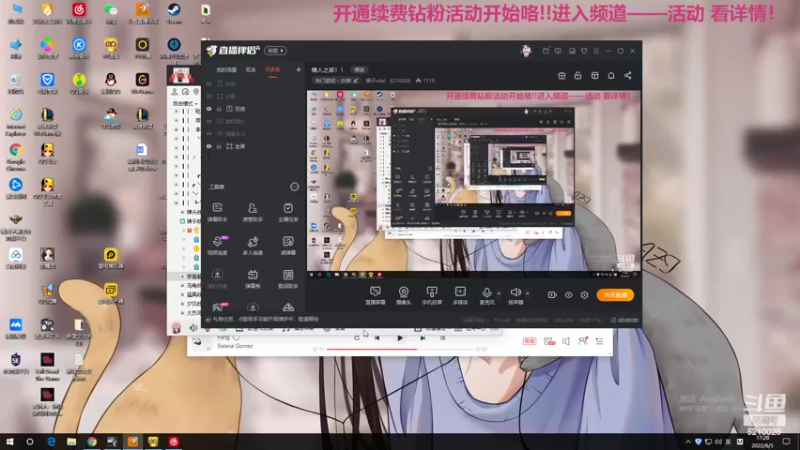Click the gift task notice in status bar

tap(262, 319)
